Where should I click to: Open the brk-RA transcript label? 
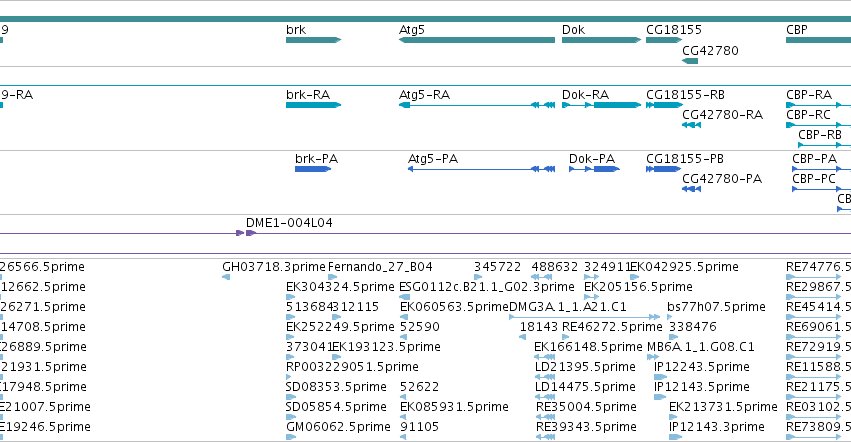click(x=308, y=95)
